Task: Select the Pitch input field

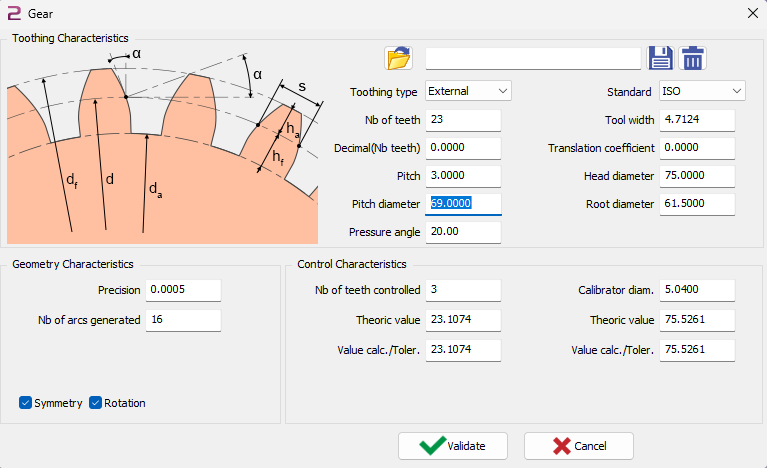Action: [x=462, y=176]
